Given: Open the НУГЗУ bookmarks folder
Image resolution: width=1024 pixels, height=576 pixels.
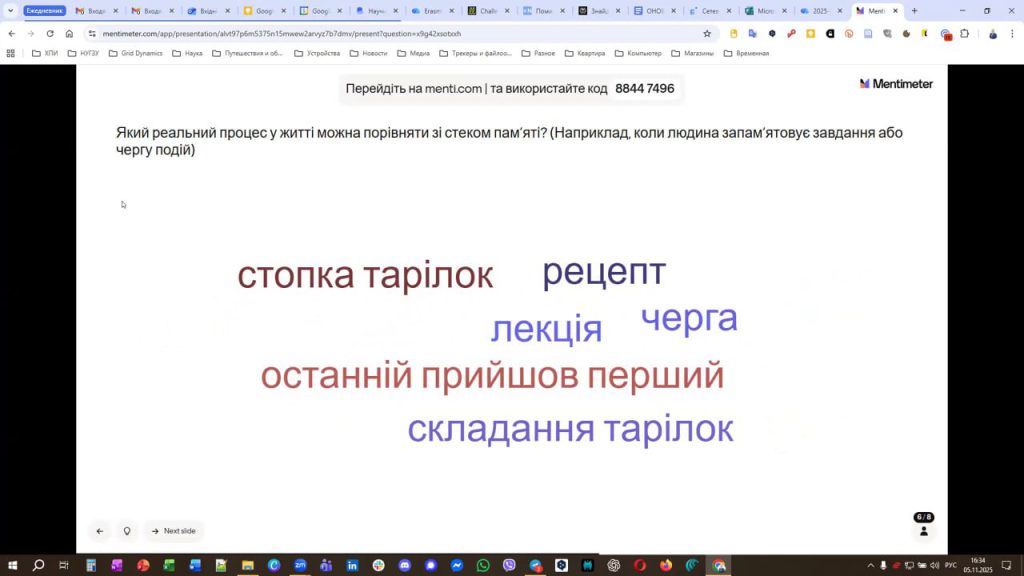Looking at the screenshot, I should coord(84,54).
